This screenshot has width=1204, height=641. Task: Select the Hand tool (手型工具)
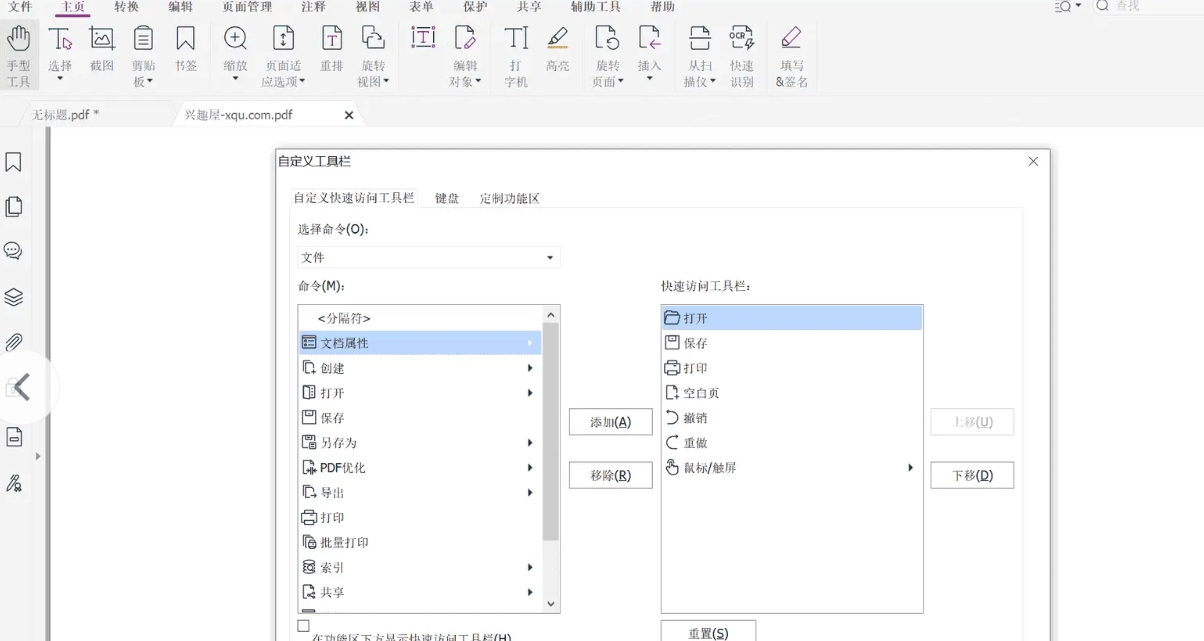point(19,55)
